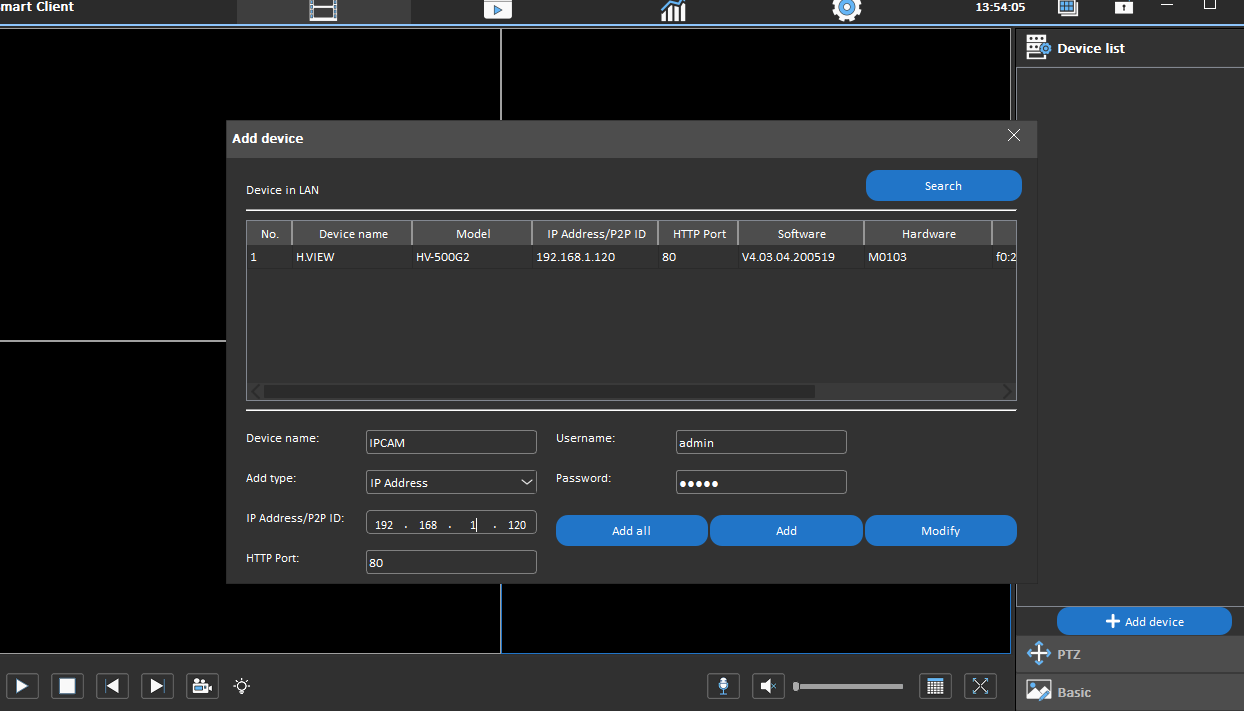1244x711 pixels.
Task: Open the statistics chart icon
Action: point(673,10)
